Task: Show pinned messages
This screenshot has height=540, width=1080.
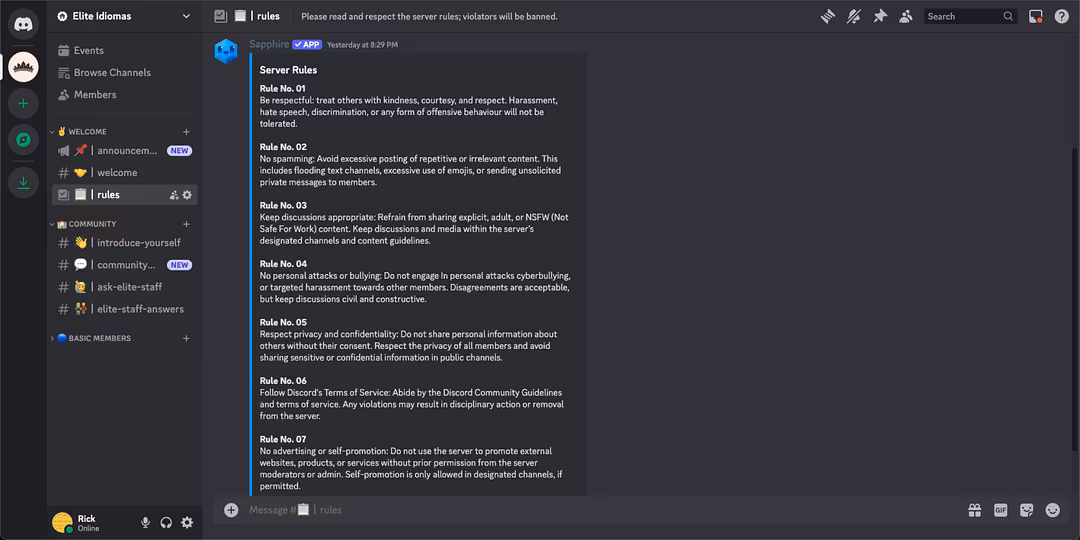Action: (880, 16)
